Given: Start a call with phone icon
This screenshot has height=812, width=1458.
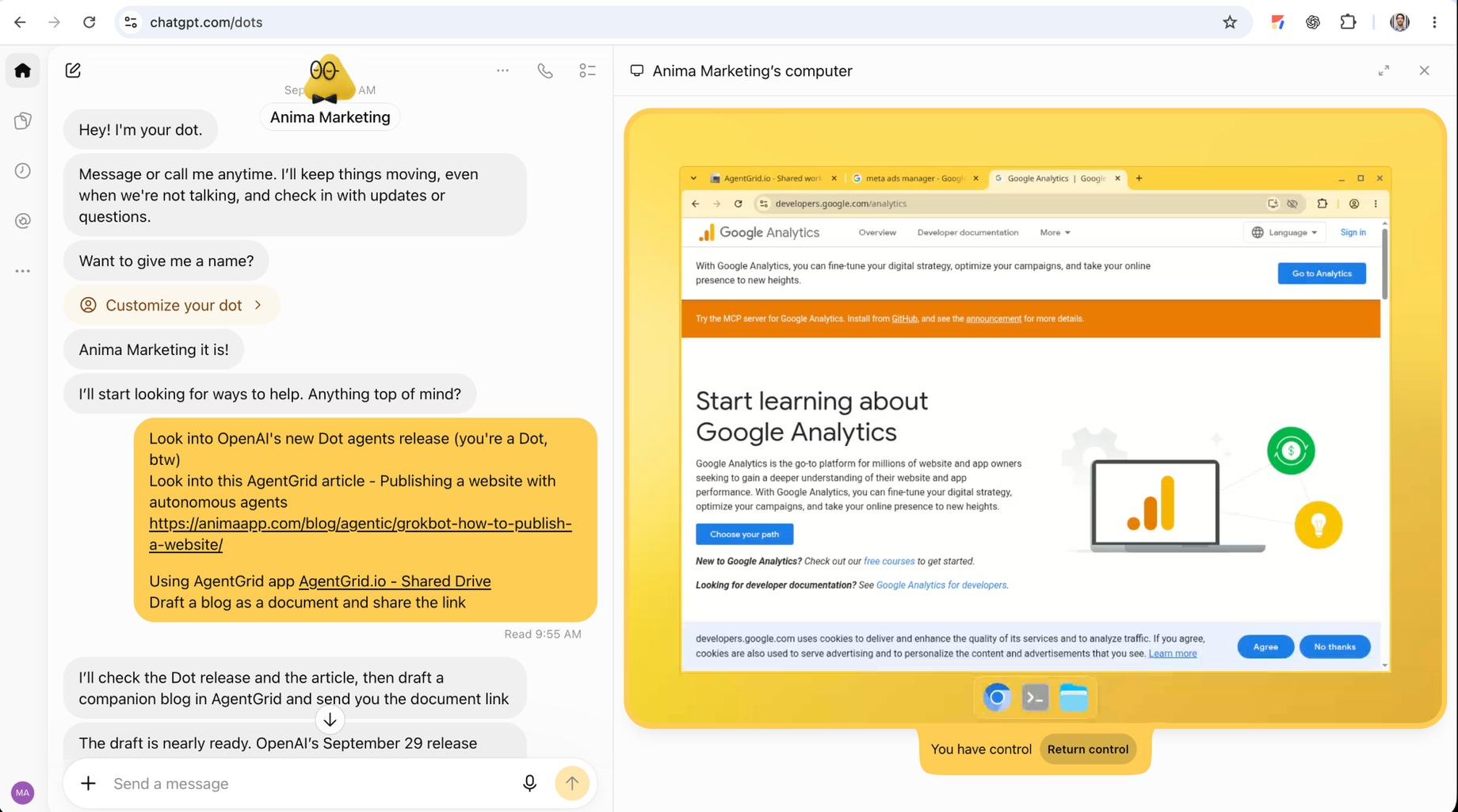Looking at the screenshot, I should (545, 71).
